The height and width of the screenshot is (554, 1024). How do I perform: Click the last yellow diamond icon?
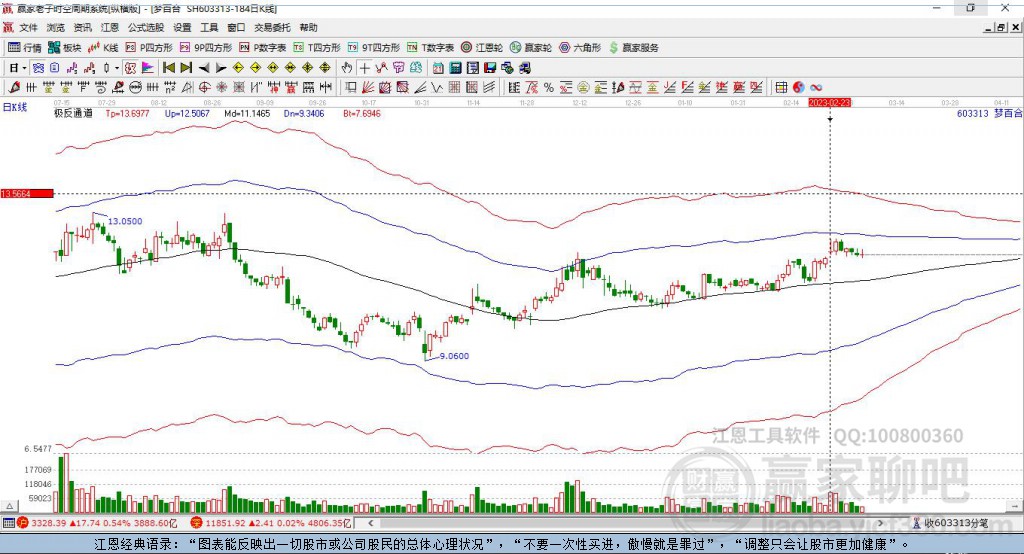325,68
